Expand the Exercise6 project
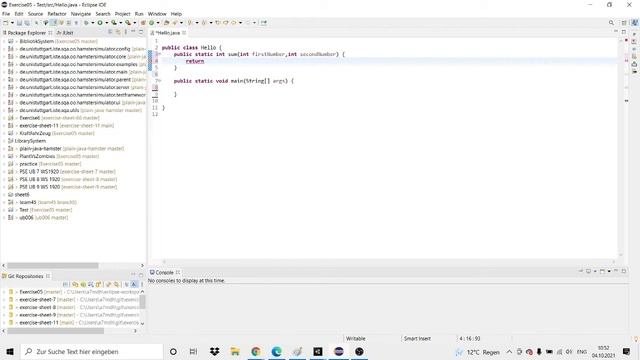Viewport: 640px width, 360px height. coord(4,118)
